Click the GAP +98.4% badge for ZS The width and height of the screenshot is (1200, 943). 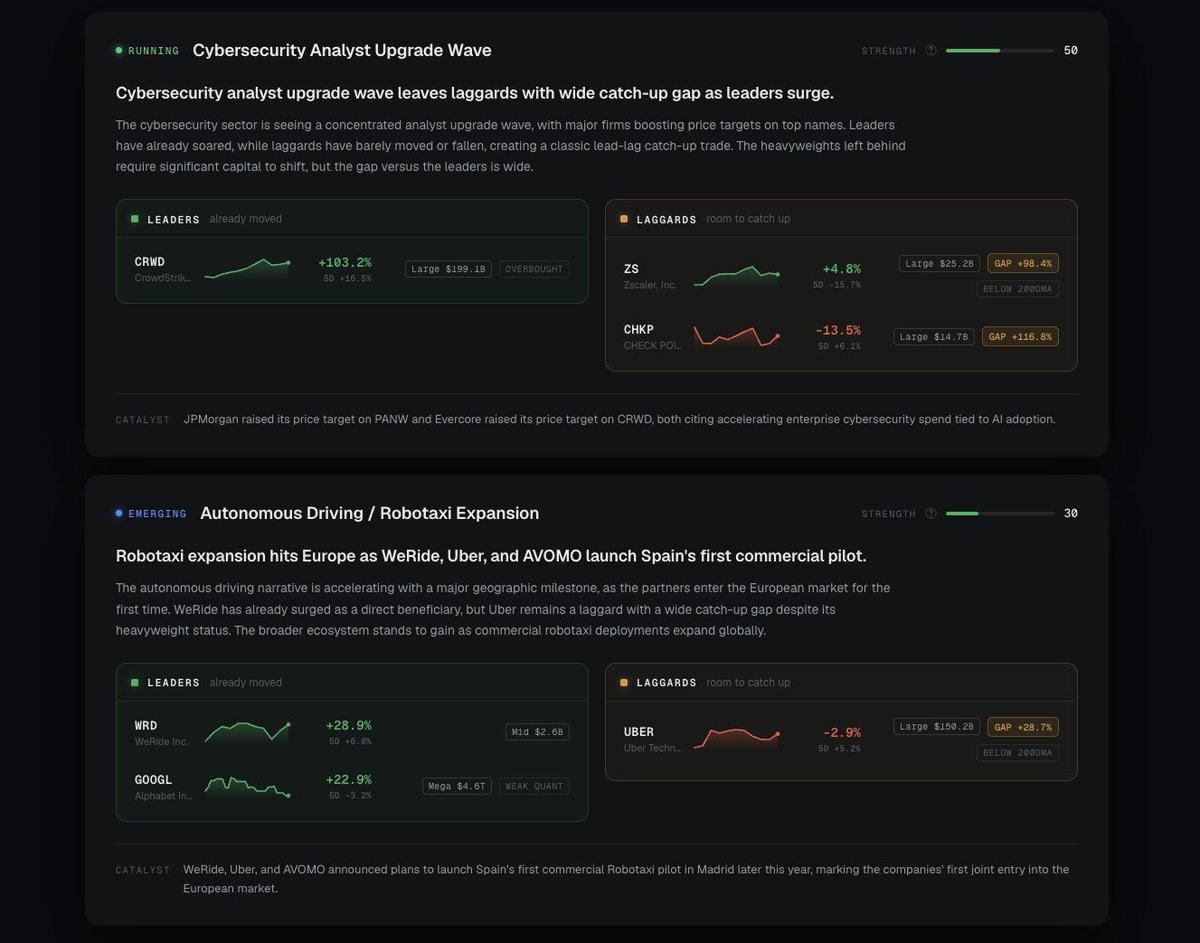tap(1022, 263)
